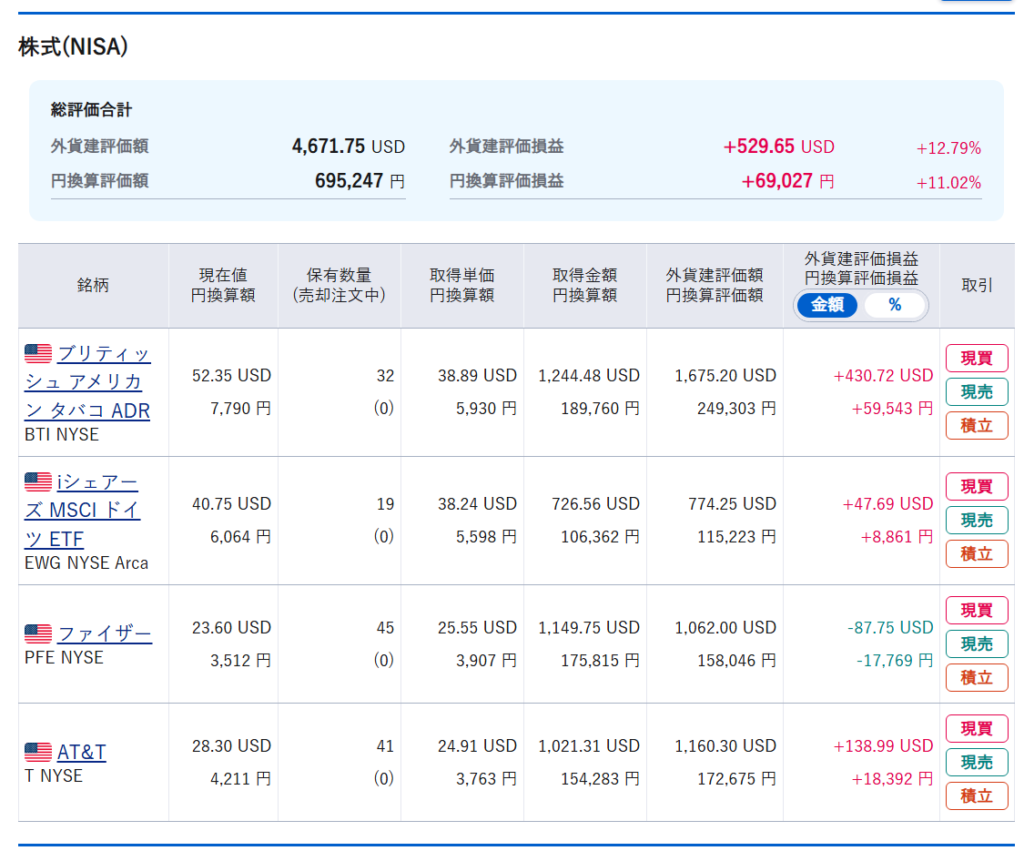Click the US flag next to ブリティッシュ アメリカン タバコ
The image size is (1024, 861).
coord(38,353)
